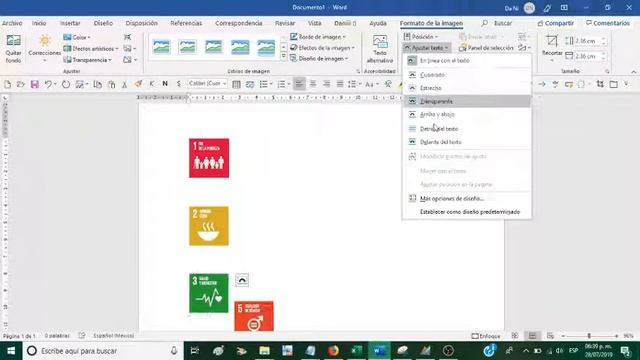
Task: Toggle underline S formatting
Action: 178,84
